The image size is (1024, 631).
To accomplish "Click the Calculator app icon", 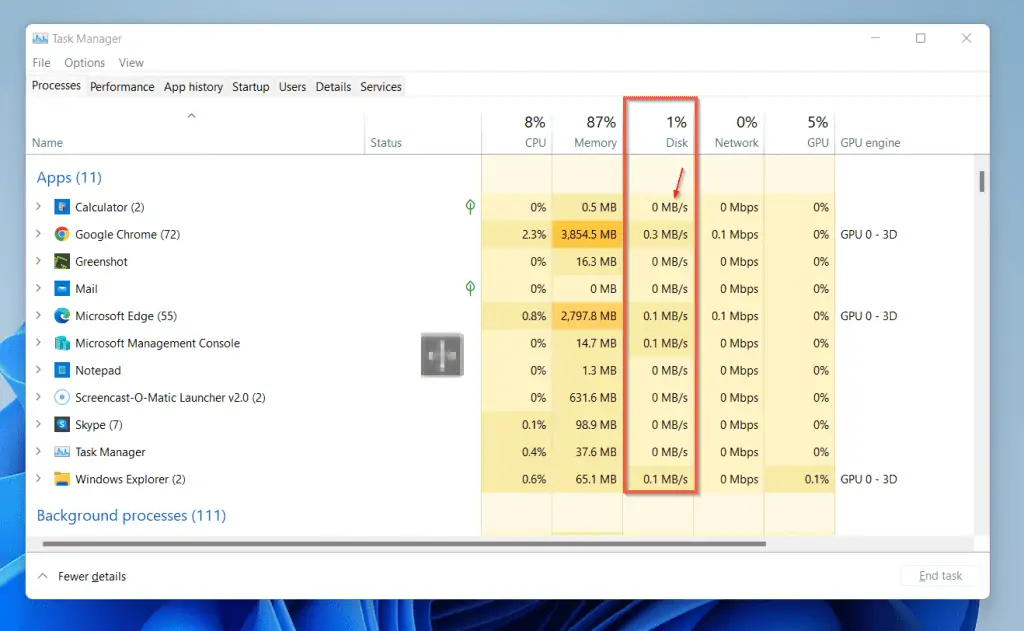I will pos(61,207).
